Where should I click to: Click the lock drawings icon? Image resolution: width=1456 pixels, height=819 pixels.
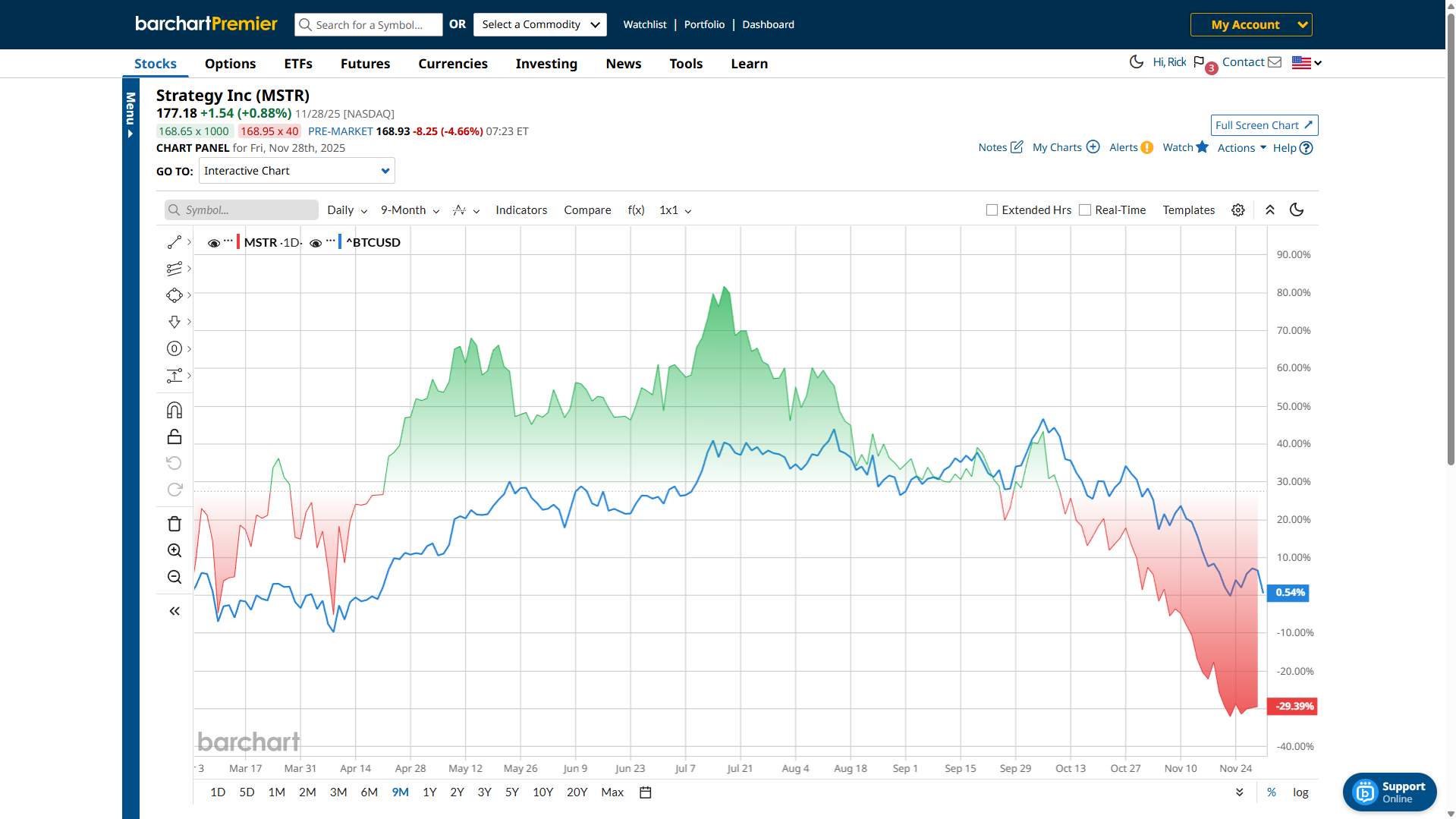pos(174,436)
